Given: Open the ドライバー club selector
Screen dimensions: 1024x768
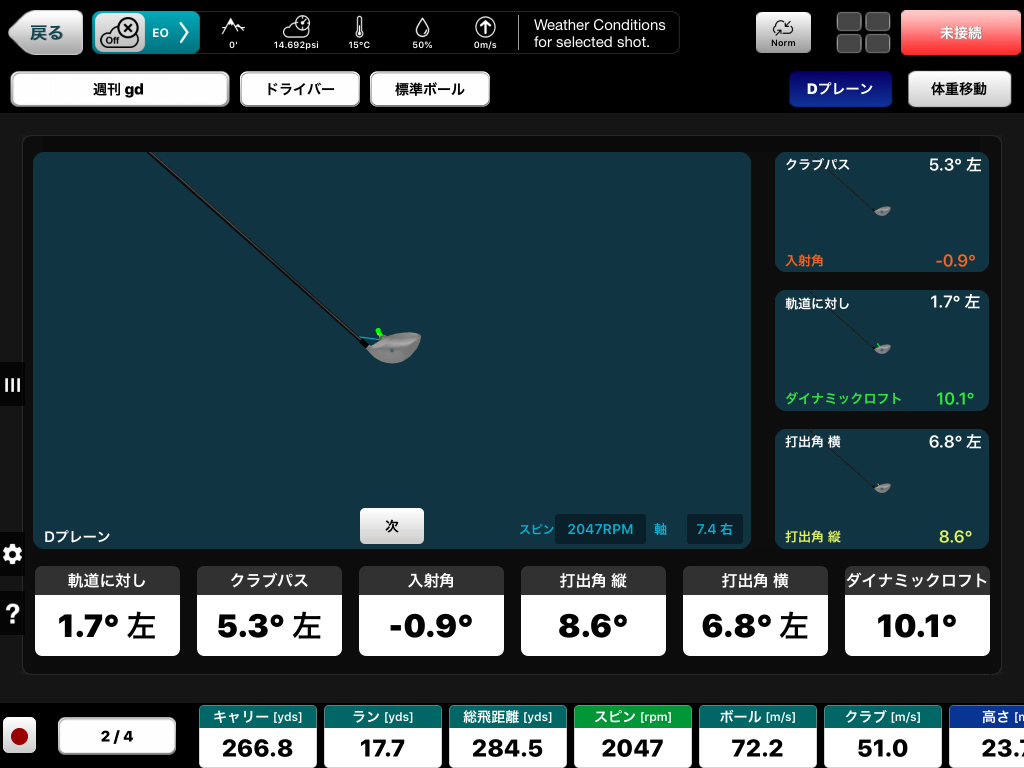Looking at the screenshot, I should point(300,89).
